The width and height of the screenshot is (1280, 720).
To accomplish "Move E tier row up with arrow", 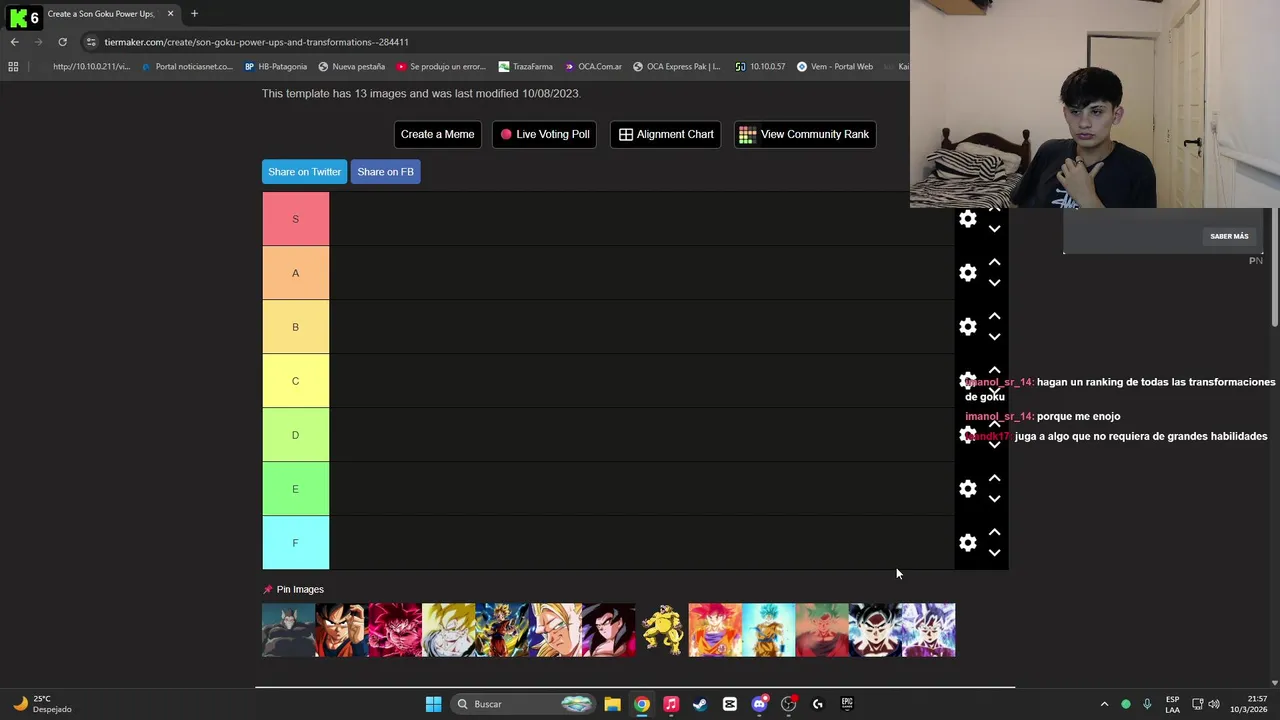I will [x=994, y=478].
